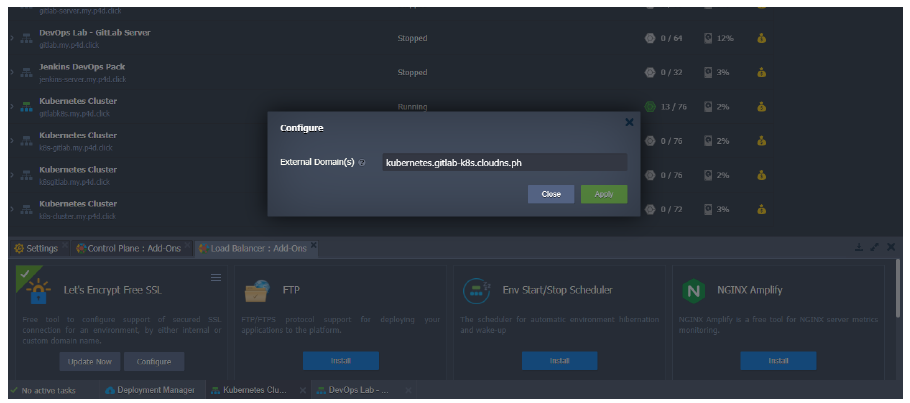Image resolution: width=910 pixels, height=403 pixels.
Task: Expand the k8s-gitlab.my.p4d.click Kubernetes Cluster row
Action: (x=12, y=141)
